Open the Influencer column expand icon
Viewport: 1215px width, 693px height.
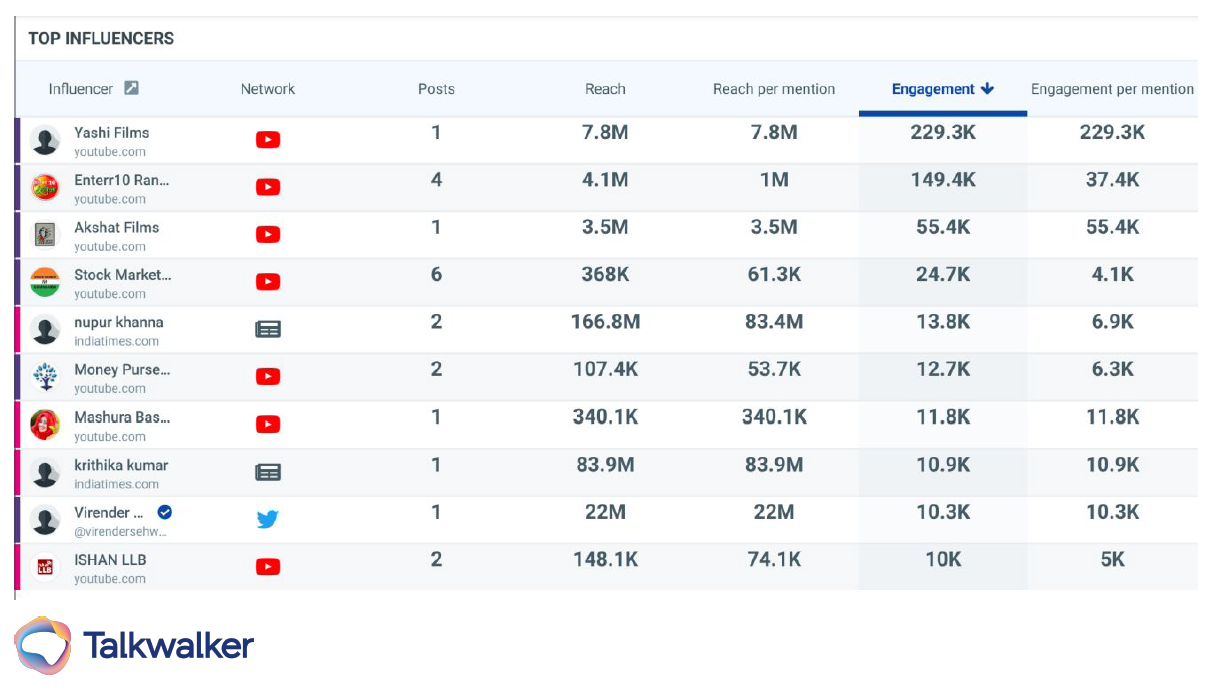click(131, 88)
